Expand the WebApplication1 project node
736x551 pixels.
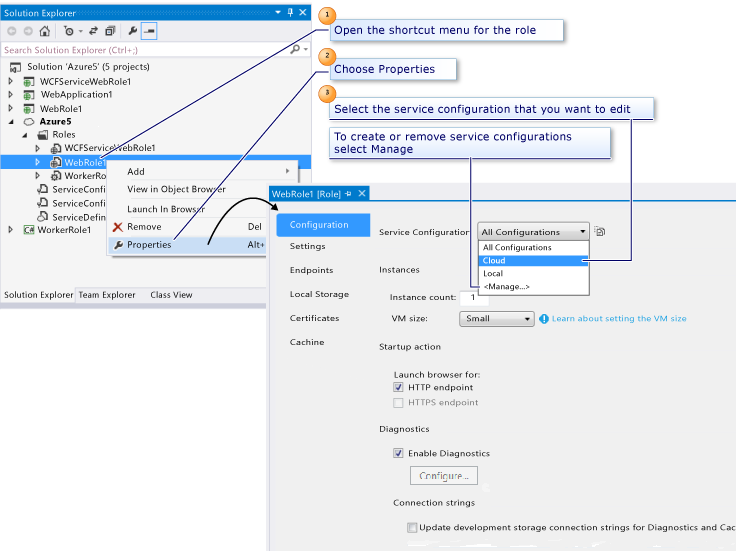[11, 94]
